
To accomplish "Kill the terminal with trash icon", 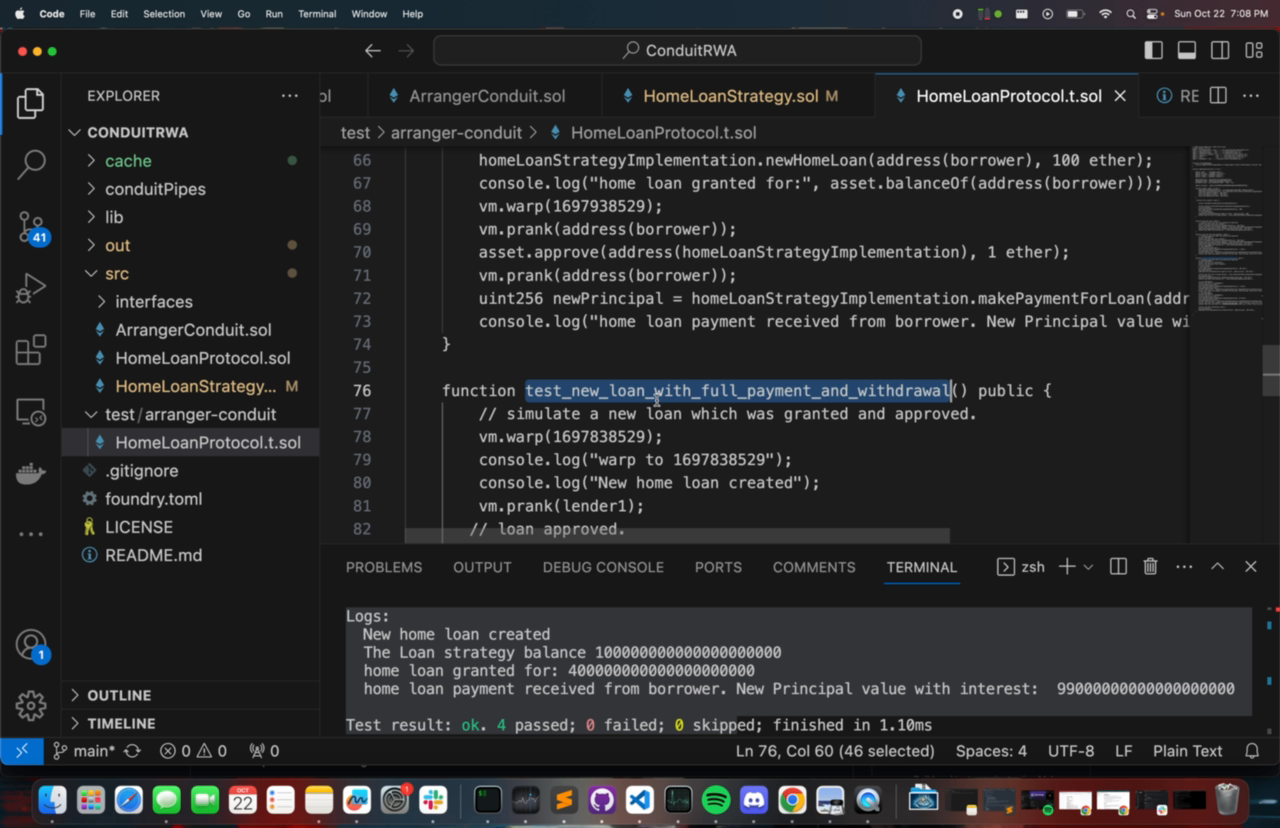I will click(x=1151, y=567).
